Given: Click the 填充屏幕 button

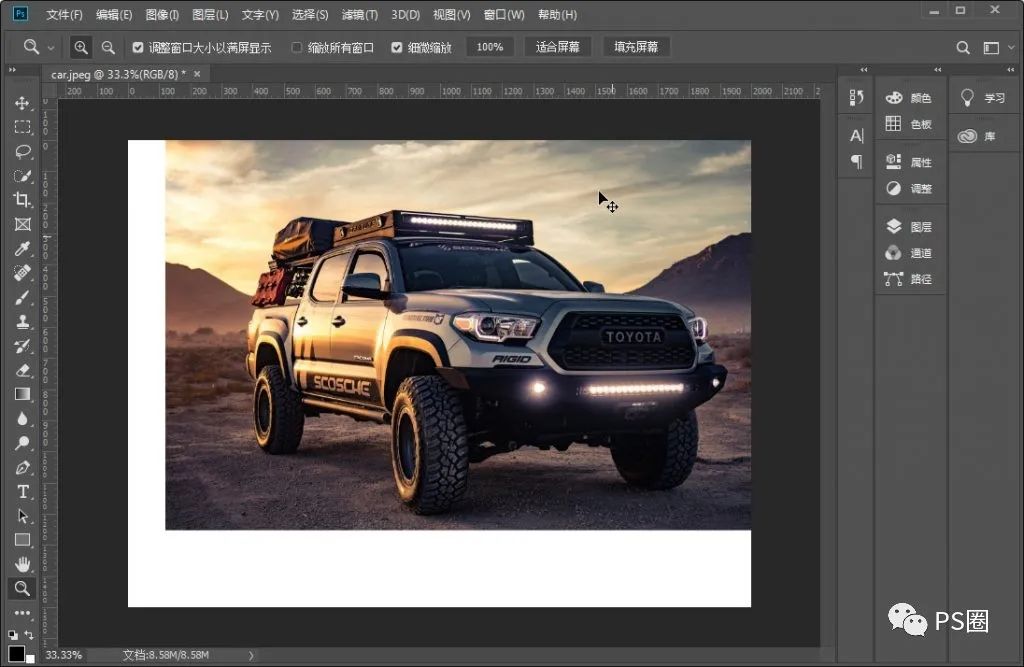Looking at the screenshot, I should pos(636,47).
